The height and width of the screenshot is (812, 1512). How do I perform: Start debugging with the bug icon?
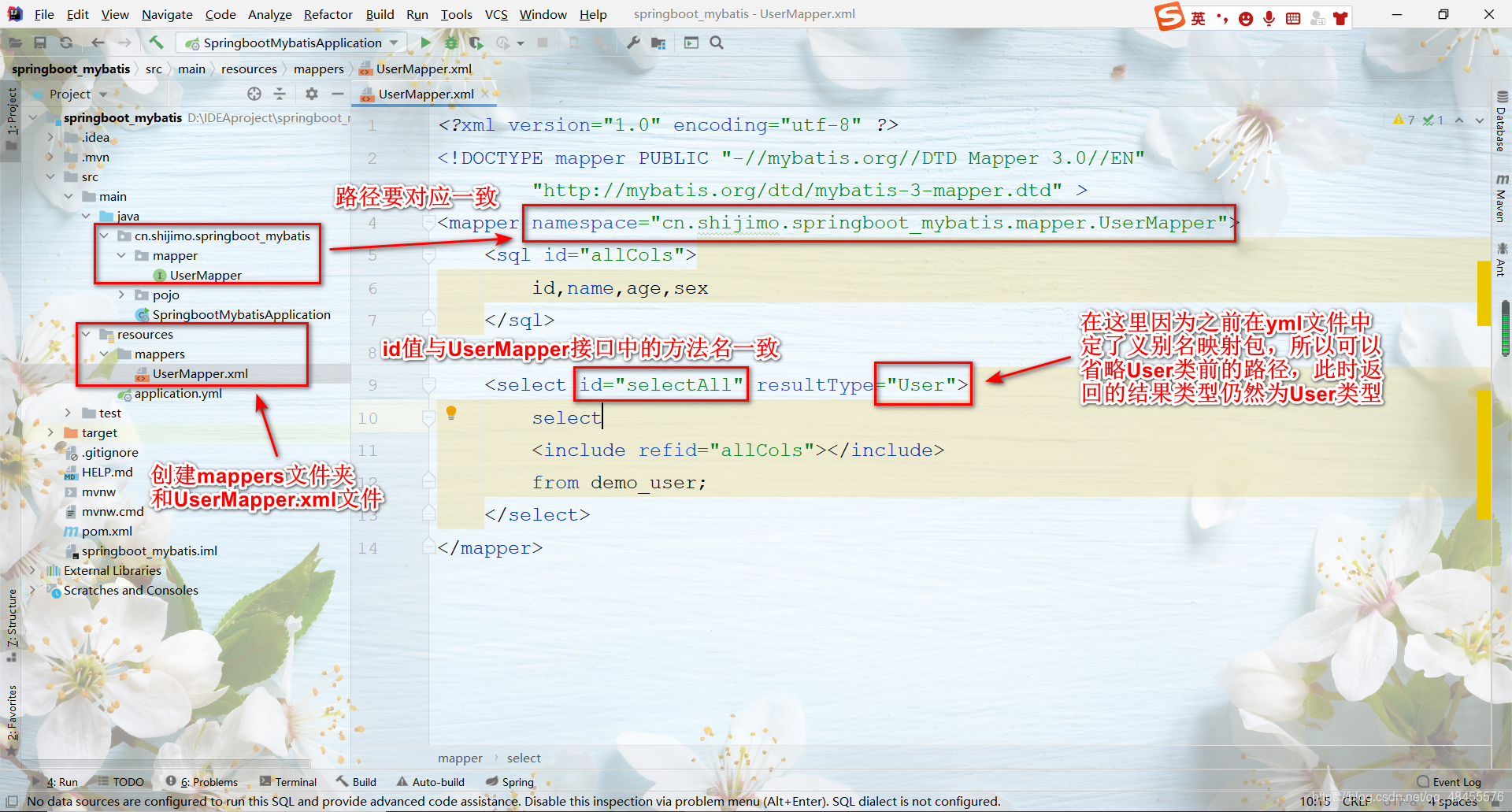coord(451,43)
